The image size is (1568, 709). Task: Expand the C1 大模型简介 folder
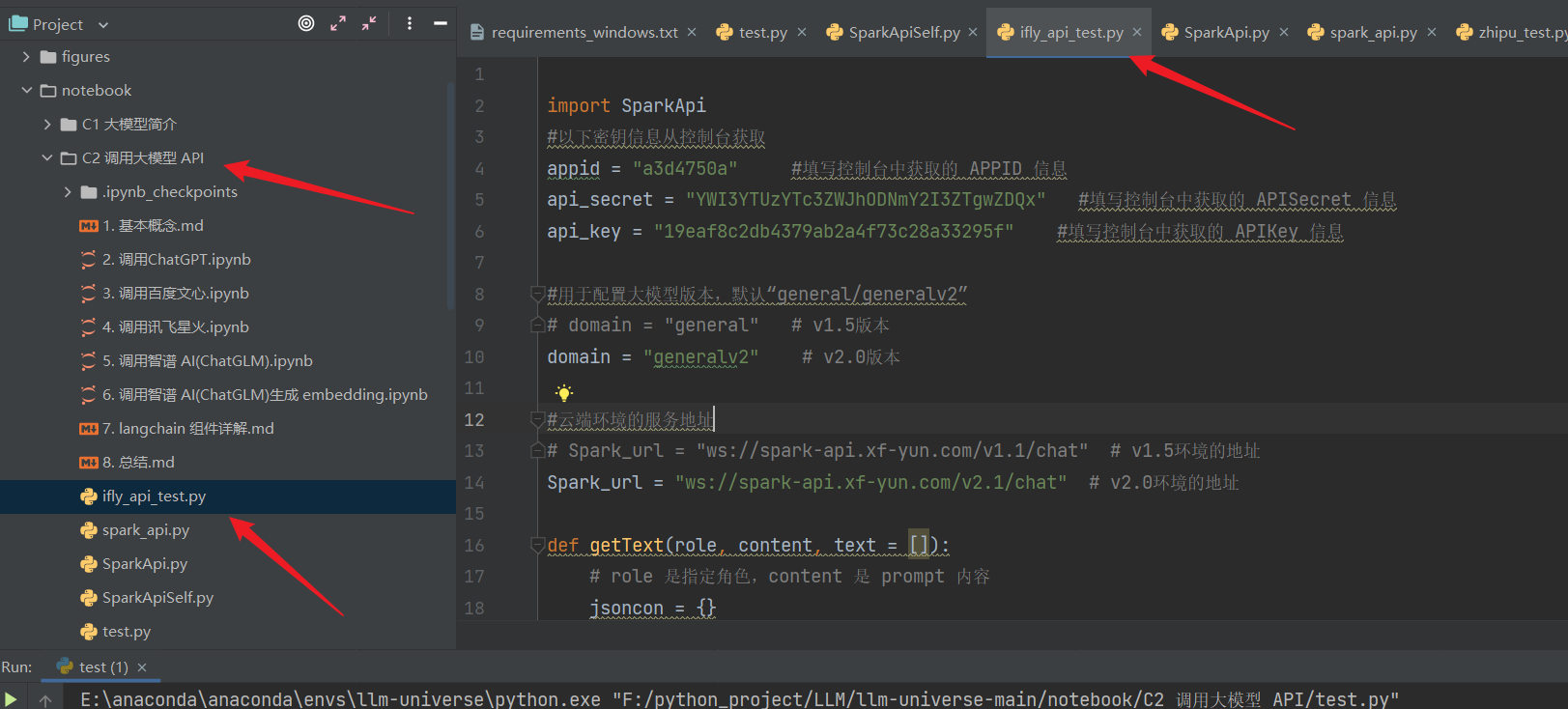point(47,125)
